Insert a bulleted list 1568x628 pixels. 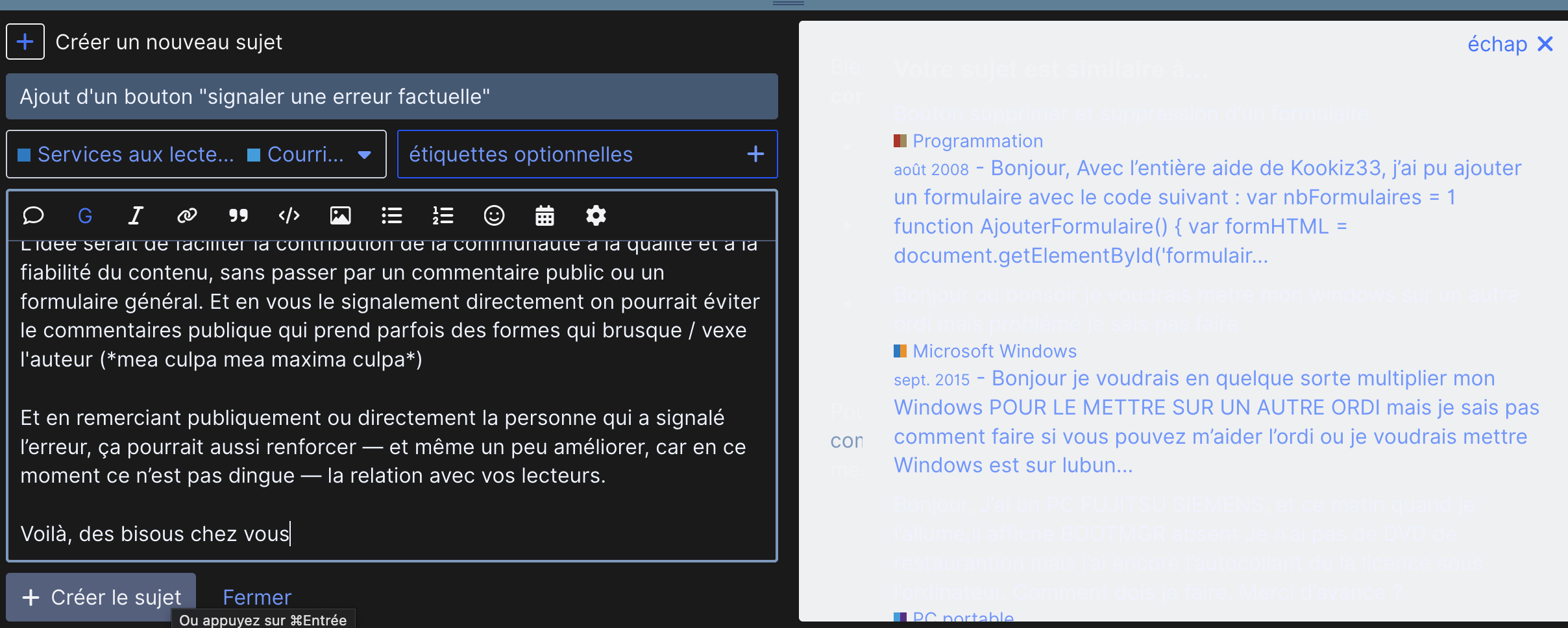point(391,215)
